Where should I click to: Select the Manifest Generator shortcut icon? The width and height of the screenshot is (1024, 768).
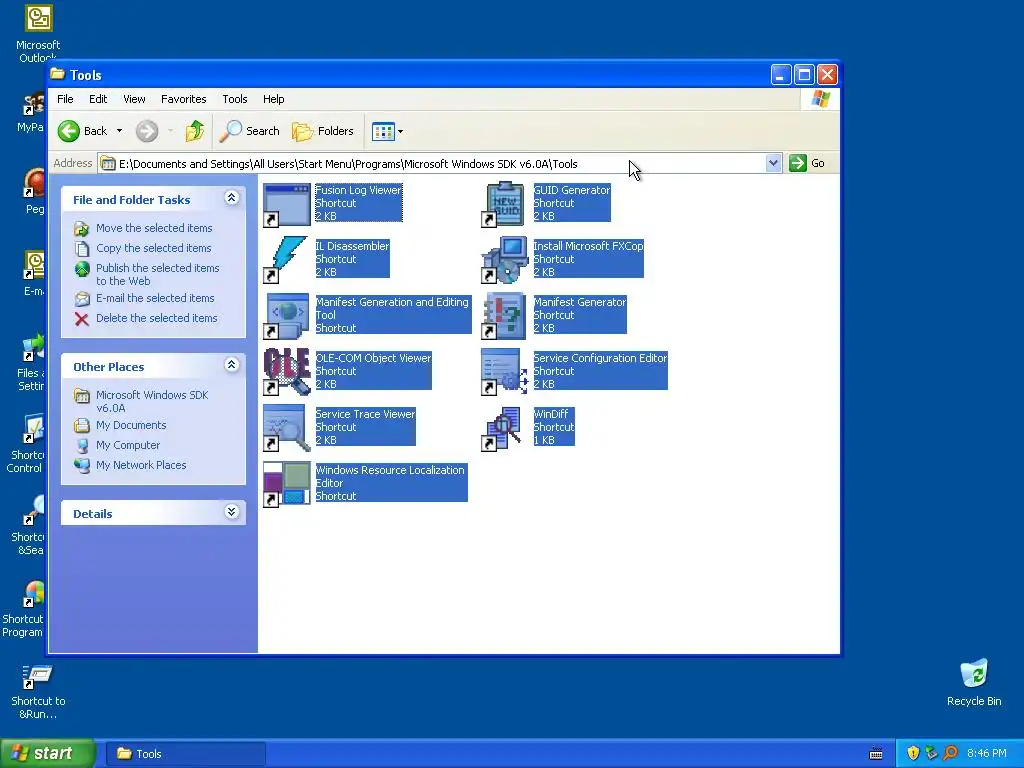(504, 316)
